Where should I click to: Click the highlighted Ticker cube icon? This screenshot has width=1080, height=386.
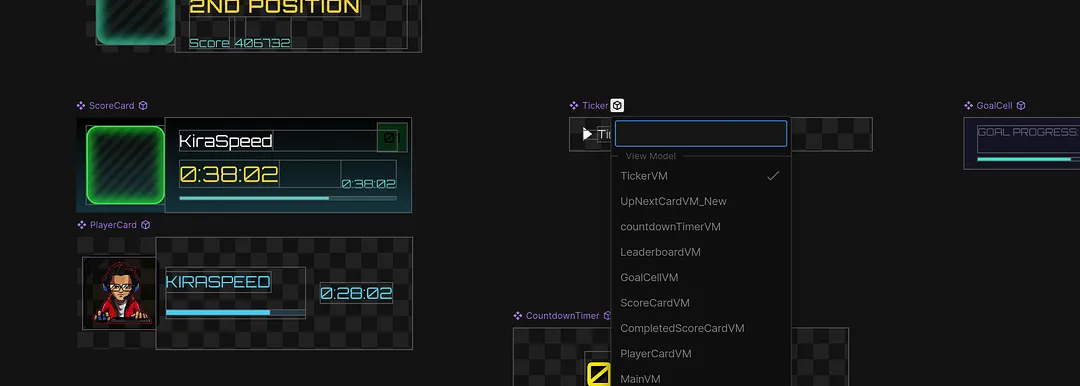tap(617, 105)
